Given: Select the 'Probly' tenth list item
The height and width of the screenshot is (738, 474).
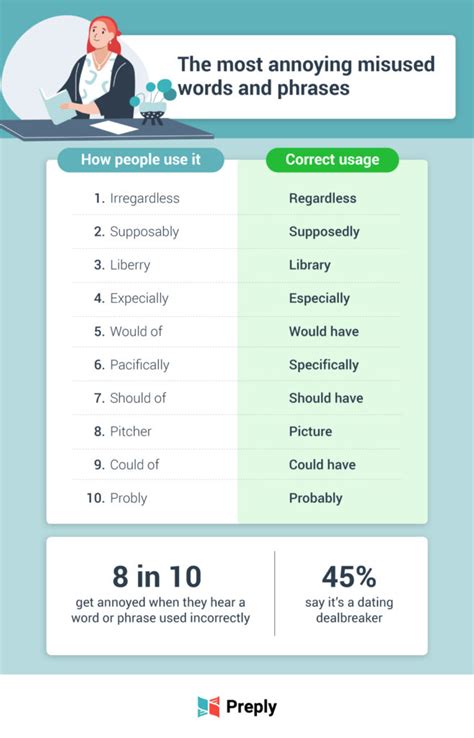Looking at the screenshot, I should click(x=117, y=498).
